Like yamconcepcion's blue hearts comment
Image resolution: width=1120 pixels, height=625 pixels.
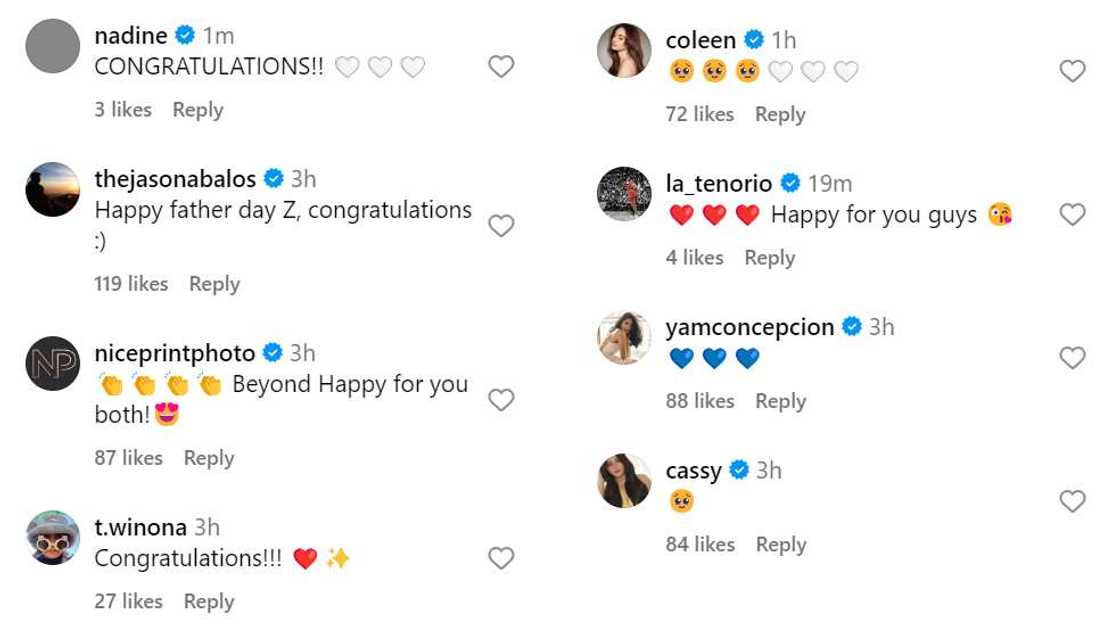pos(1072,358)
